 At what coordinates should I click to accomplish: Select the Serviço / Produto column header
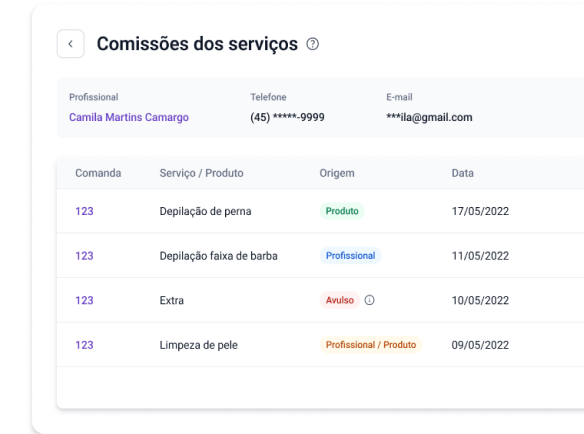click(x=201, y=173)
